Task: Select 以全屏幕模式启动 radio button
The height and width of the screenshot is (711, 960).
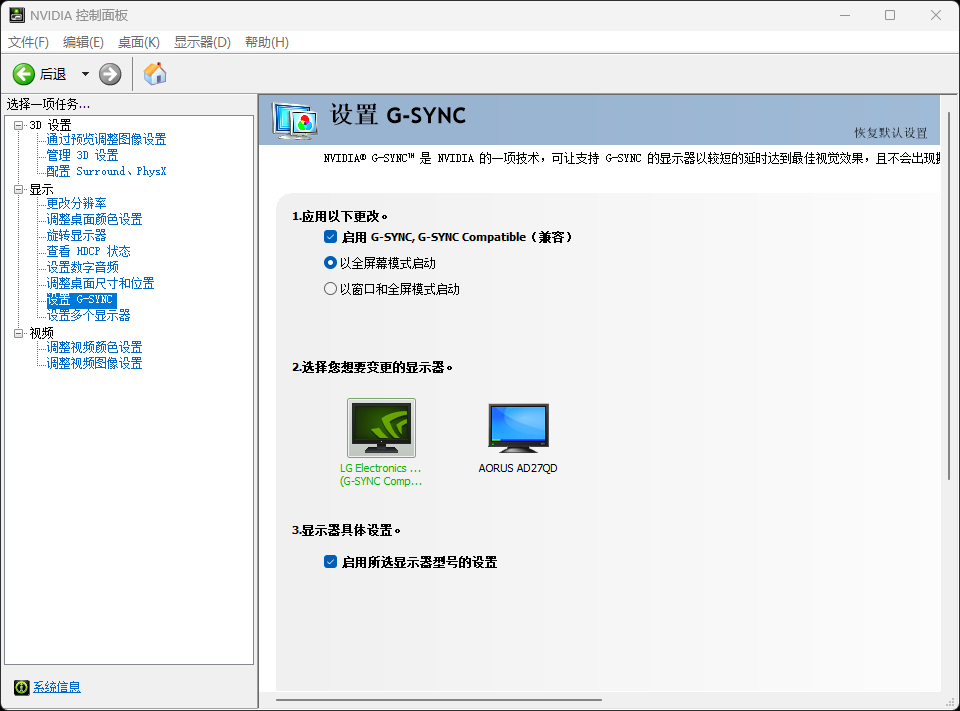Action: click(330, 262)
